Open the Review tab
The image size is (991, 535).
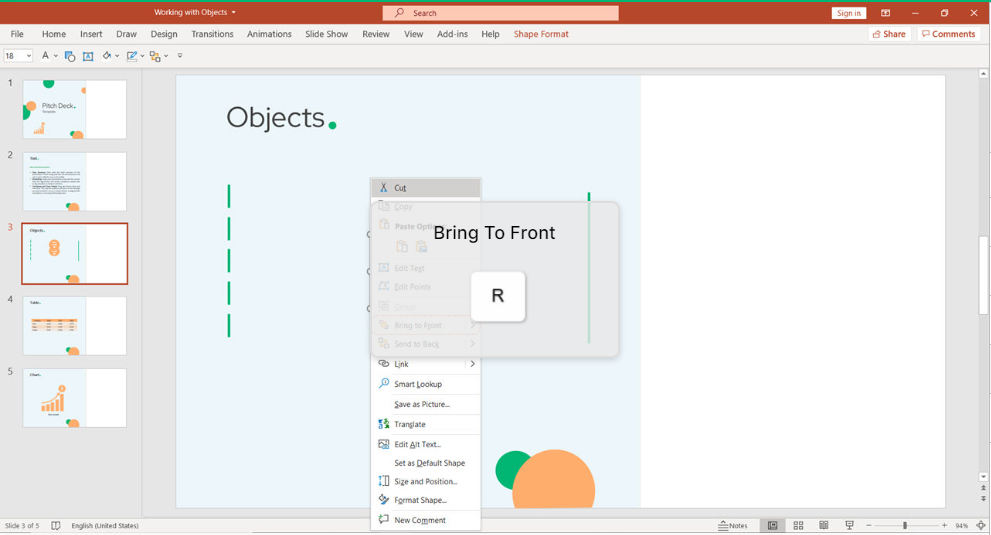(375, 34)
